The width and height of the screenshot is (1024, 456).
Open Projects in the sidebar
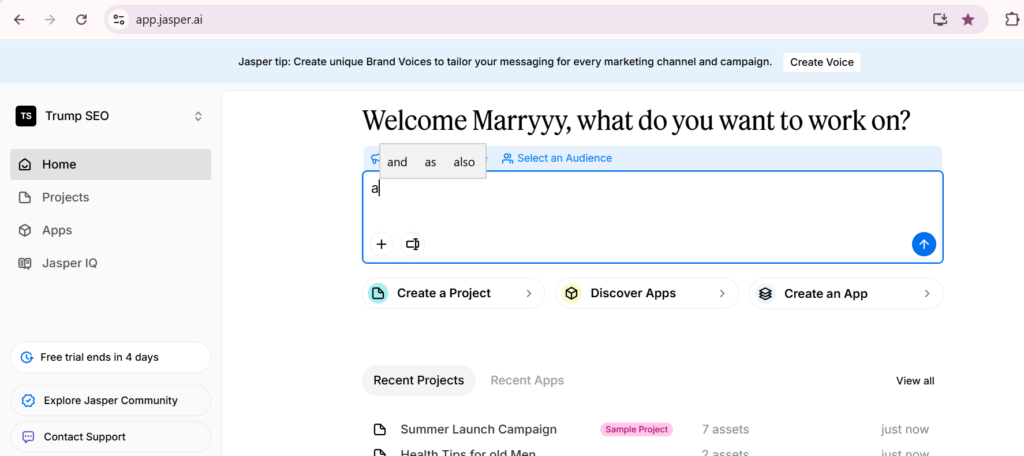click(x=65, y=197)
